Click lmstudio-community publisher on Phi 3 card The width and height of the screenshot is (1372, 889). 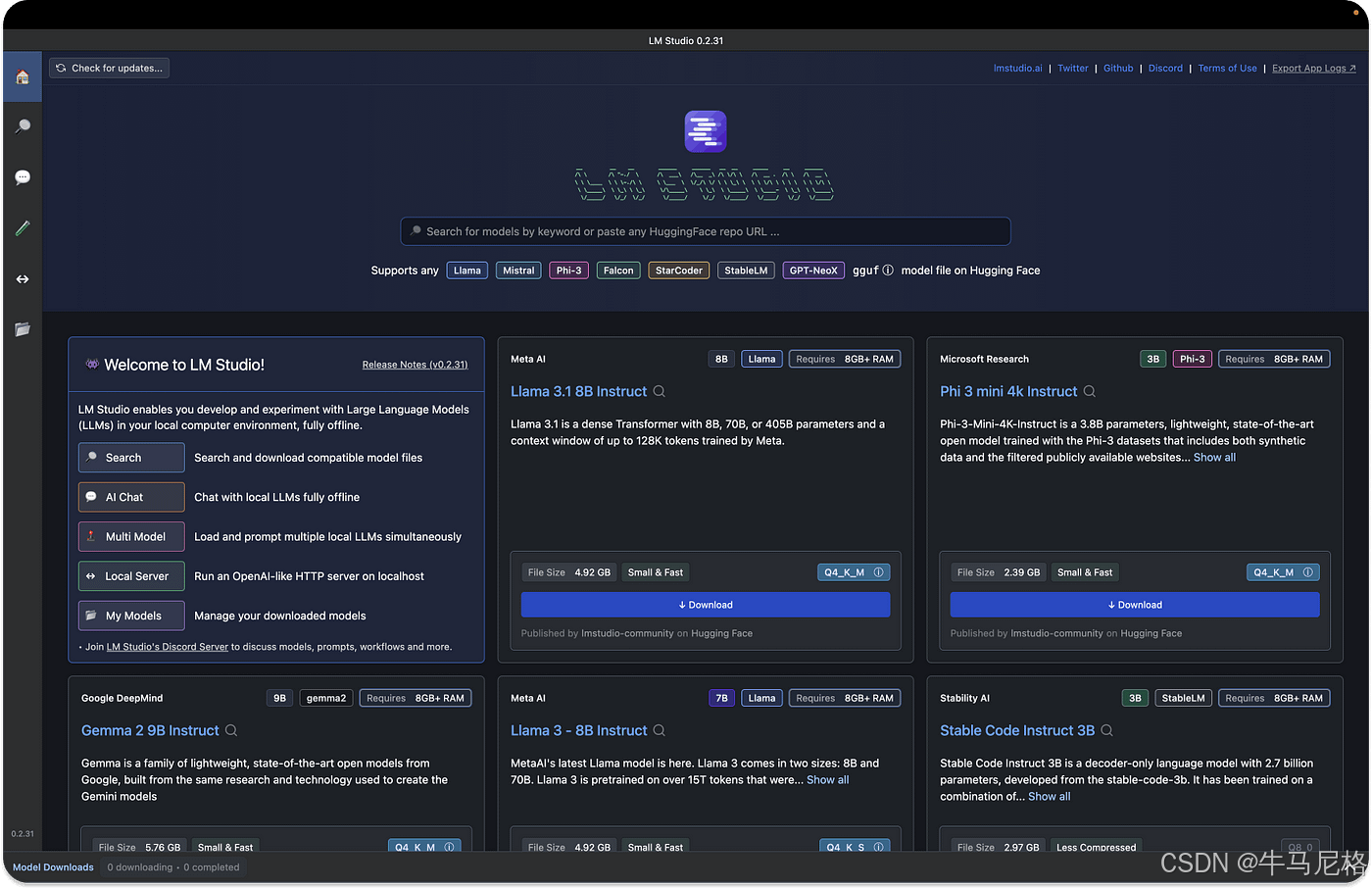(1056, 633)
